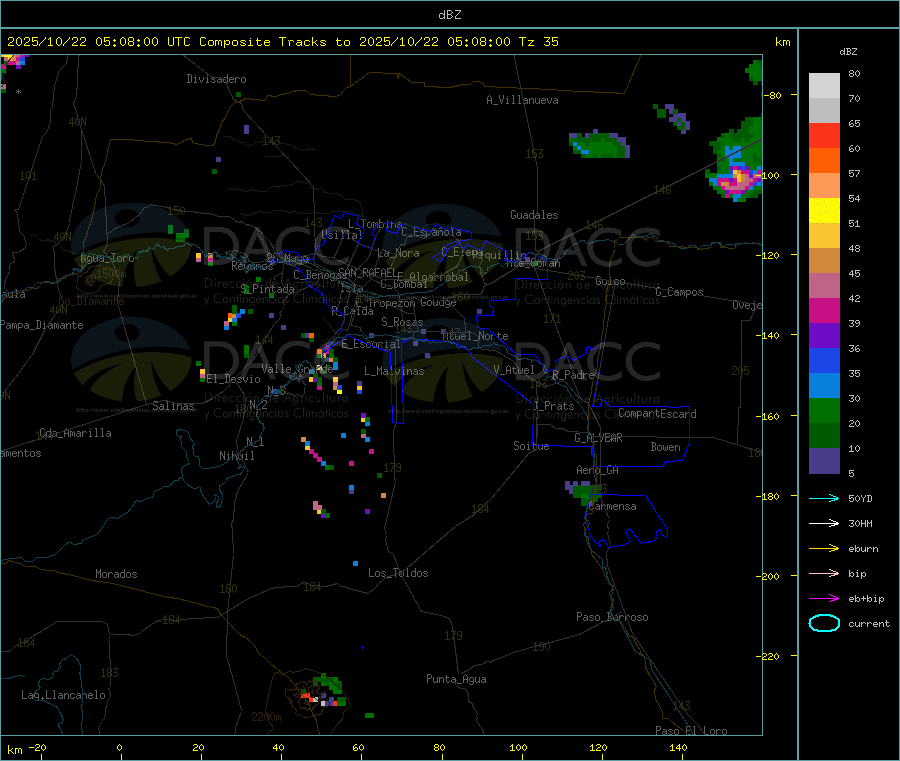Click the R_Padre map label
The width and height of the screenshot is (900, 761).
(573, 375)
